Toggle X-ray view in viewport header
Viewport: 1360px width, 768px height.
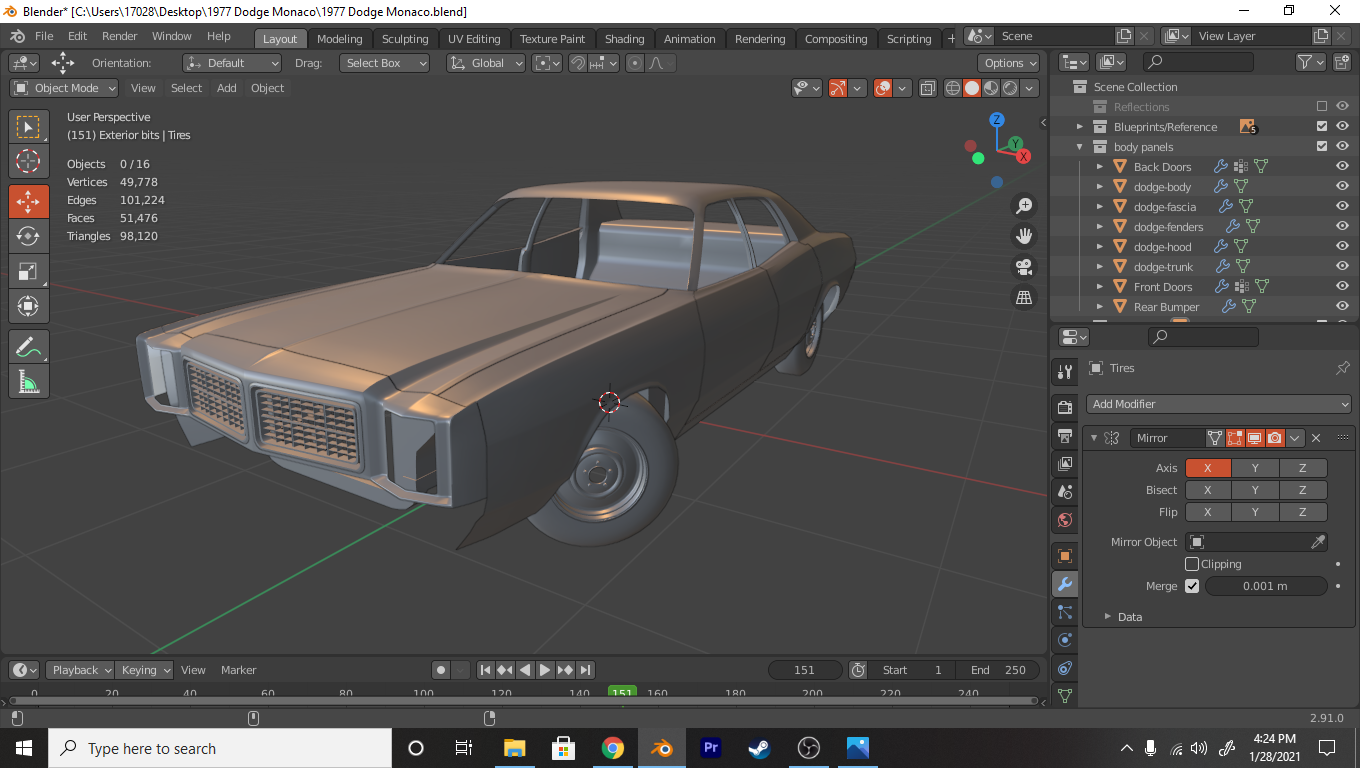pos(927,88)
